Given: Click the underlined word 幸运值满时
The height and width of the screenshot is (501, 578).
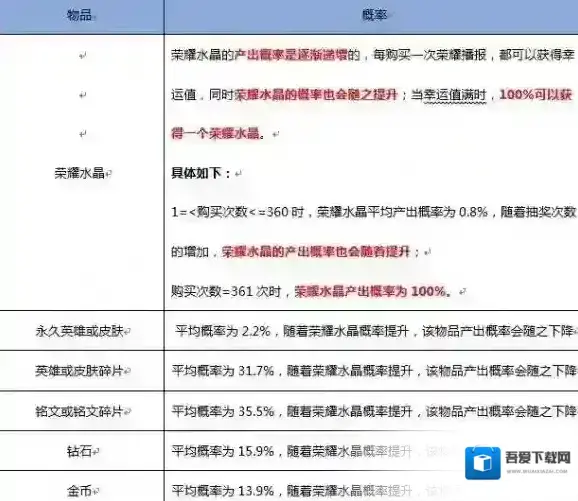Looking at the screenshot, I should pyautogui.click(x=455, y=95).
